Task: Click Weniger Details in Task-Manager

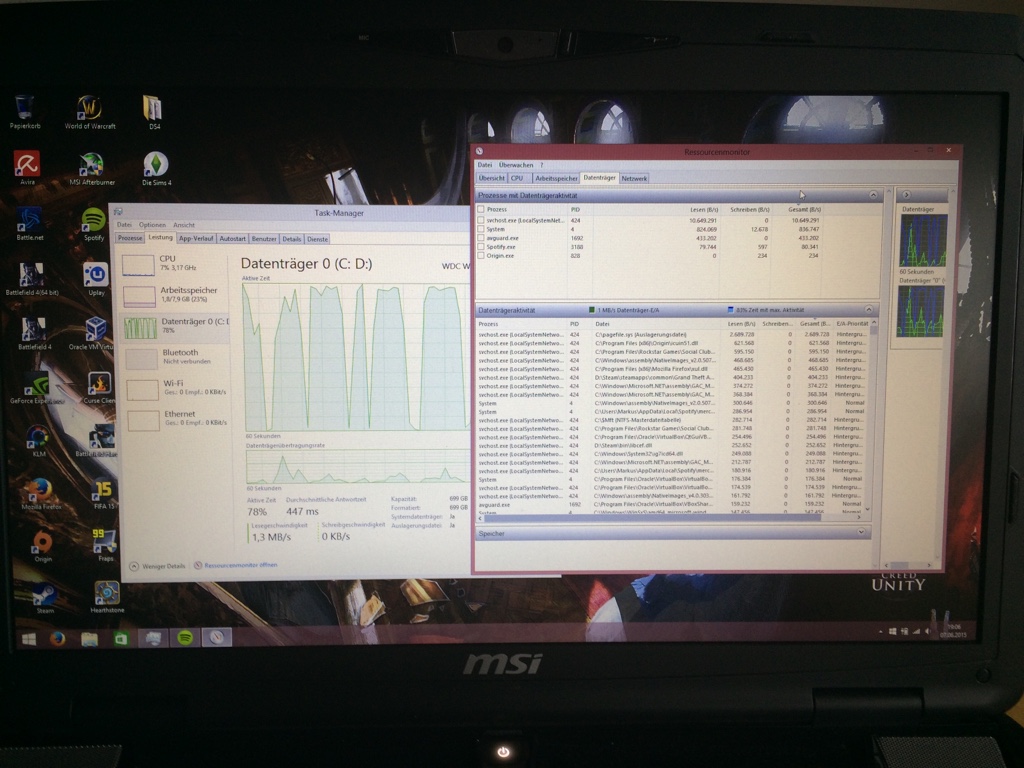Action: tap(157, 566)
